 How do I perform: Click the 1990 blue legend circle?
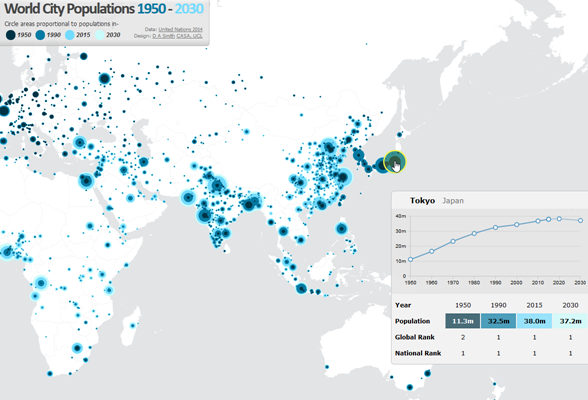pos(40,35)
